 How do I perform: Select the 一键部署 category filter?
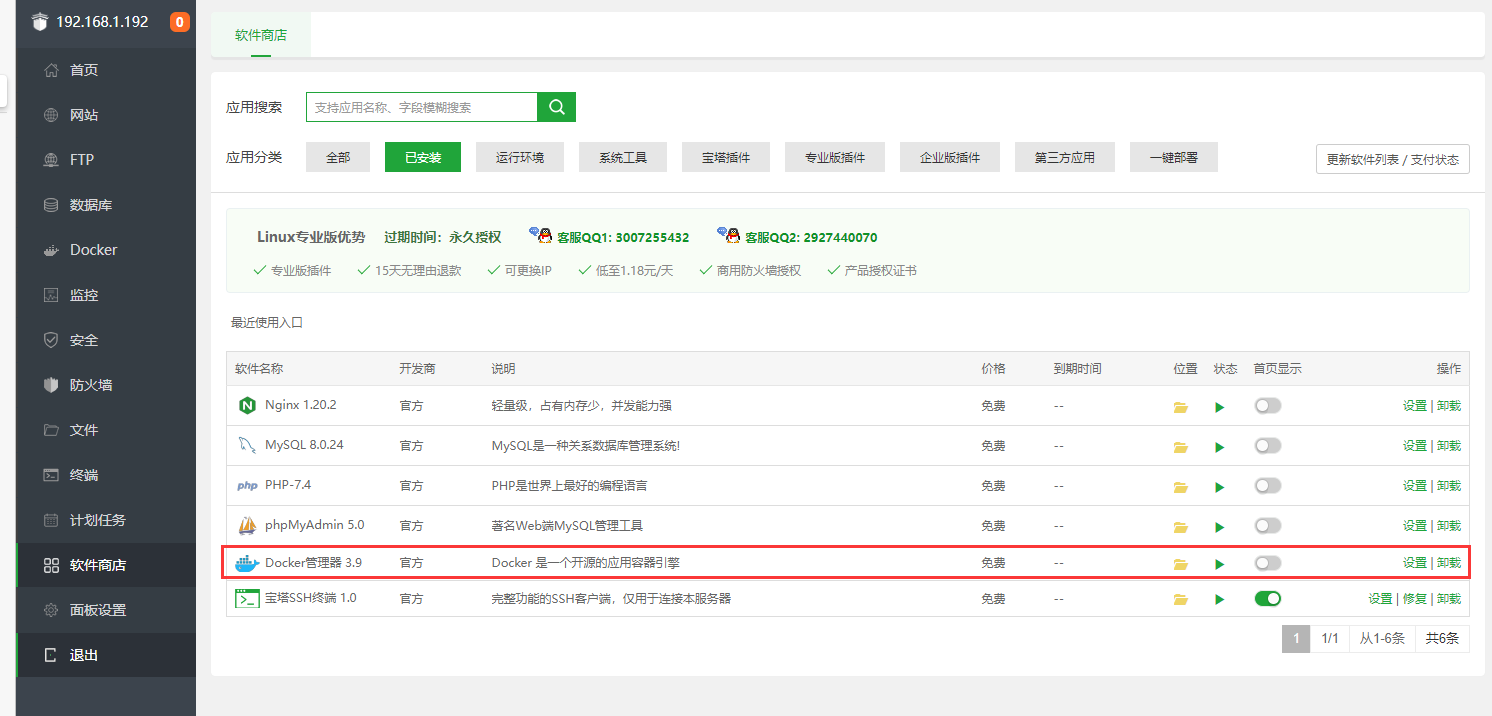1174,157
